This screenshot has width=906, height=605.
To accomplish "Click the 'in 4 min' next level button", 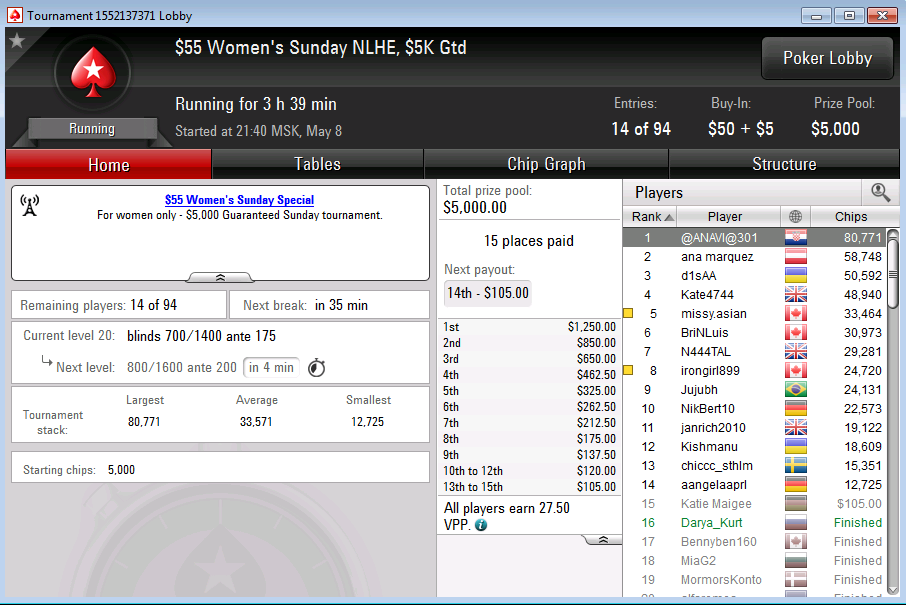I will (271, 368).
